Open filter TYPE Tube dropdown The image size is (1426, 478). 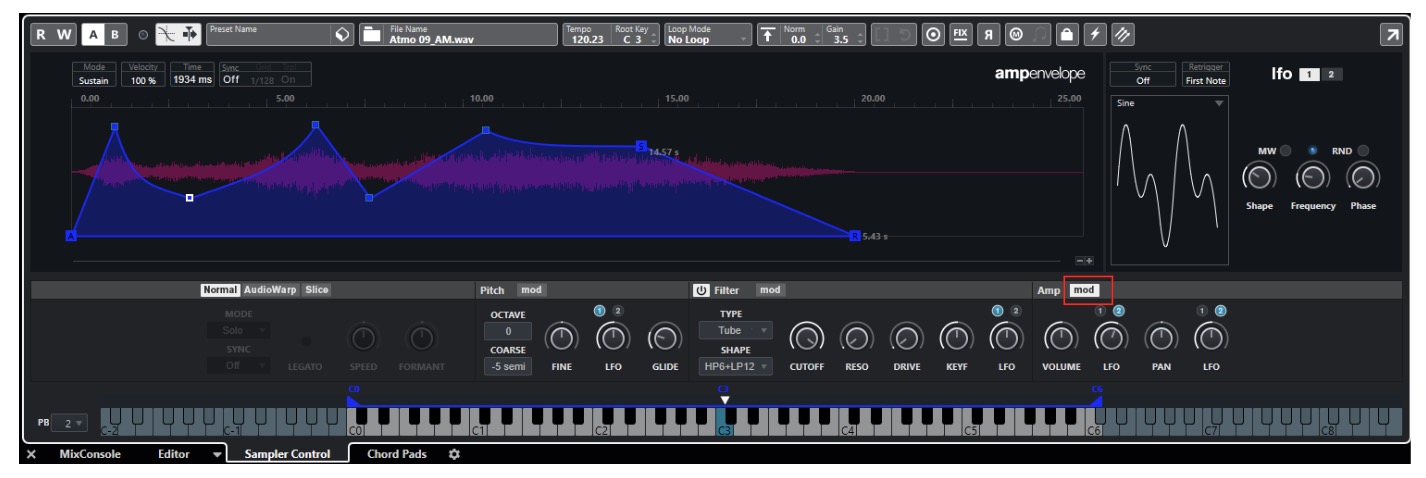(x=734, y=330)
